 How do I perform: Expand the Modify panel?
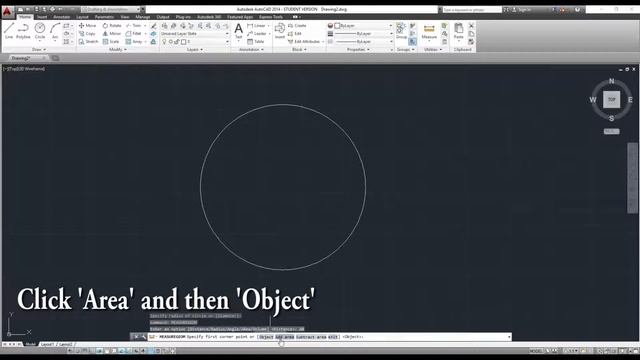[118, 49]
